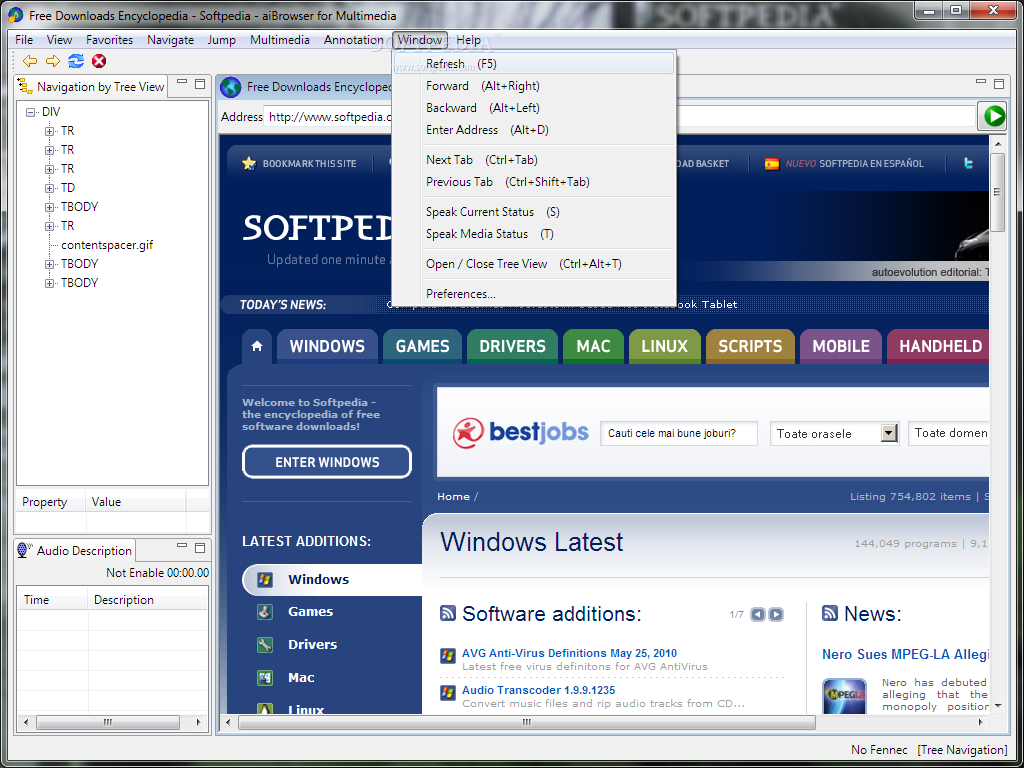Click the Windows icon beside AVG Anti-Virus Definitions
1024x768 pixels.
tap(448, 656)
